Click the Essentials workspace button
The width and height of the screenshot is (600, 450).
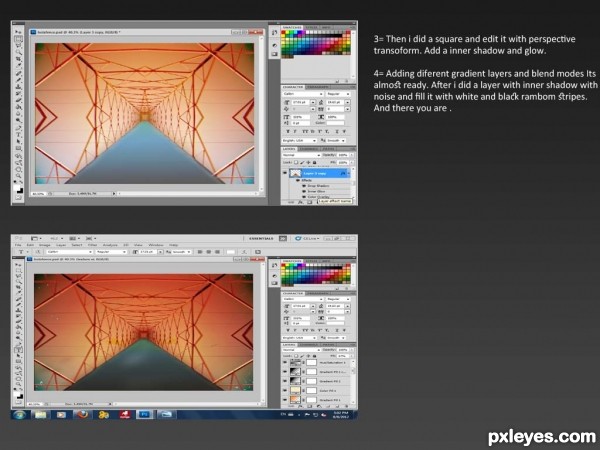tap(261, 238)
